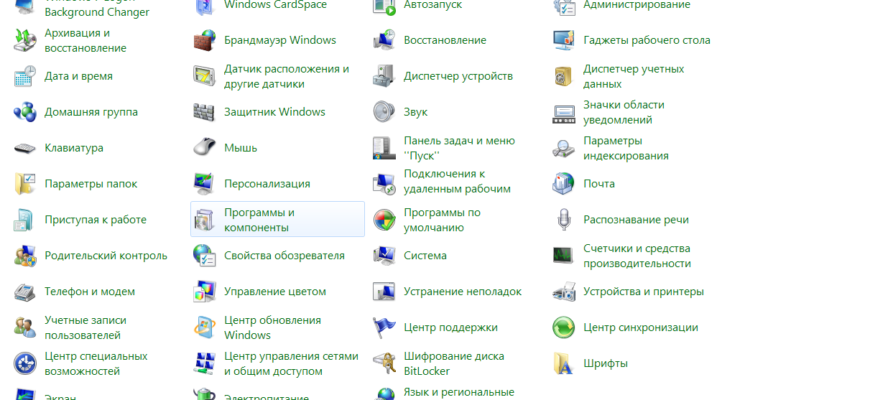Open the Параметры папок folder icon
This screenshot has width=870, height=400.
pyautogui.click(x=24, y=184)
